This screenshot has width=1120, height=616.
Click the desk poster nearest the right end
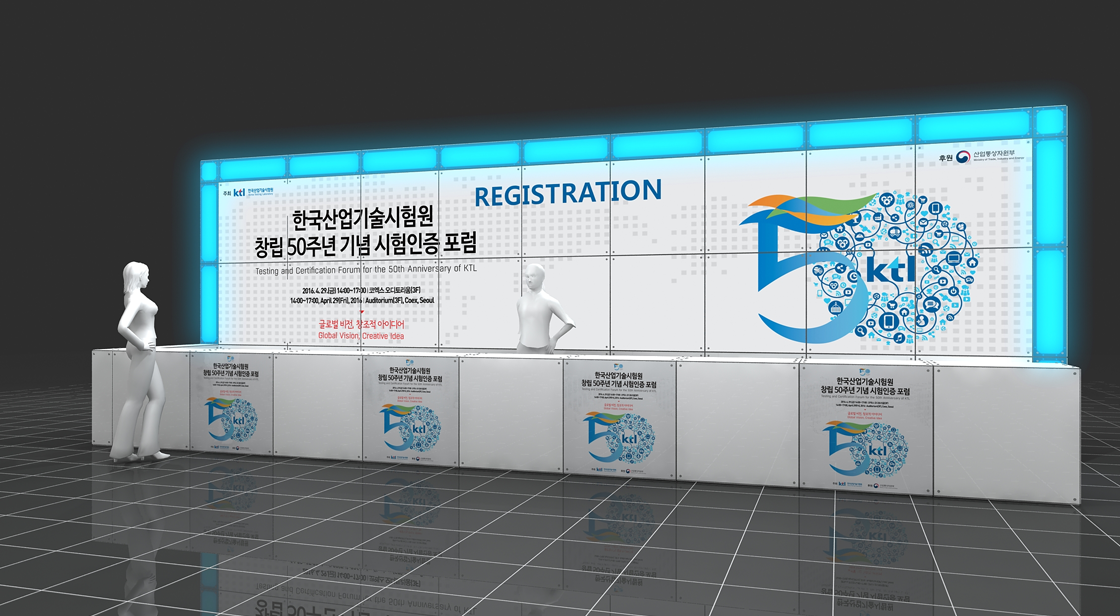pyautogui.click(x=866, y=427)
